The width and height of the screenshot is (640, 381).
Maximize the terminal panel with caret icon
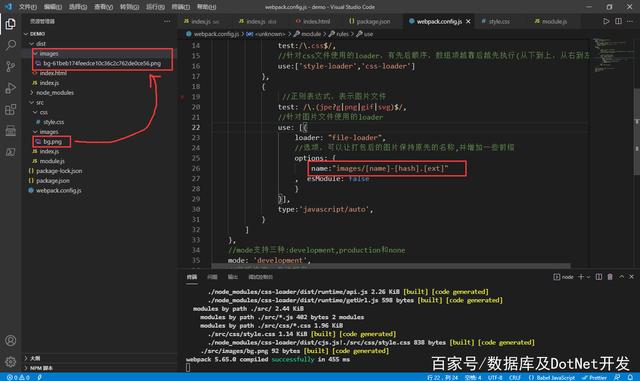point(622,277)
